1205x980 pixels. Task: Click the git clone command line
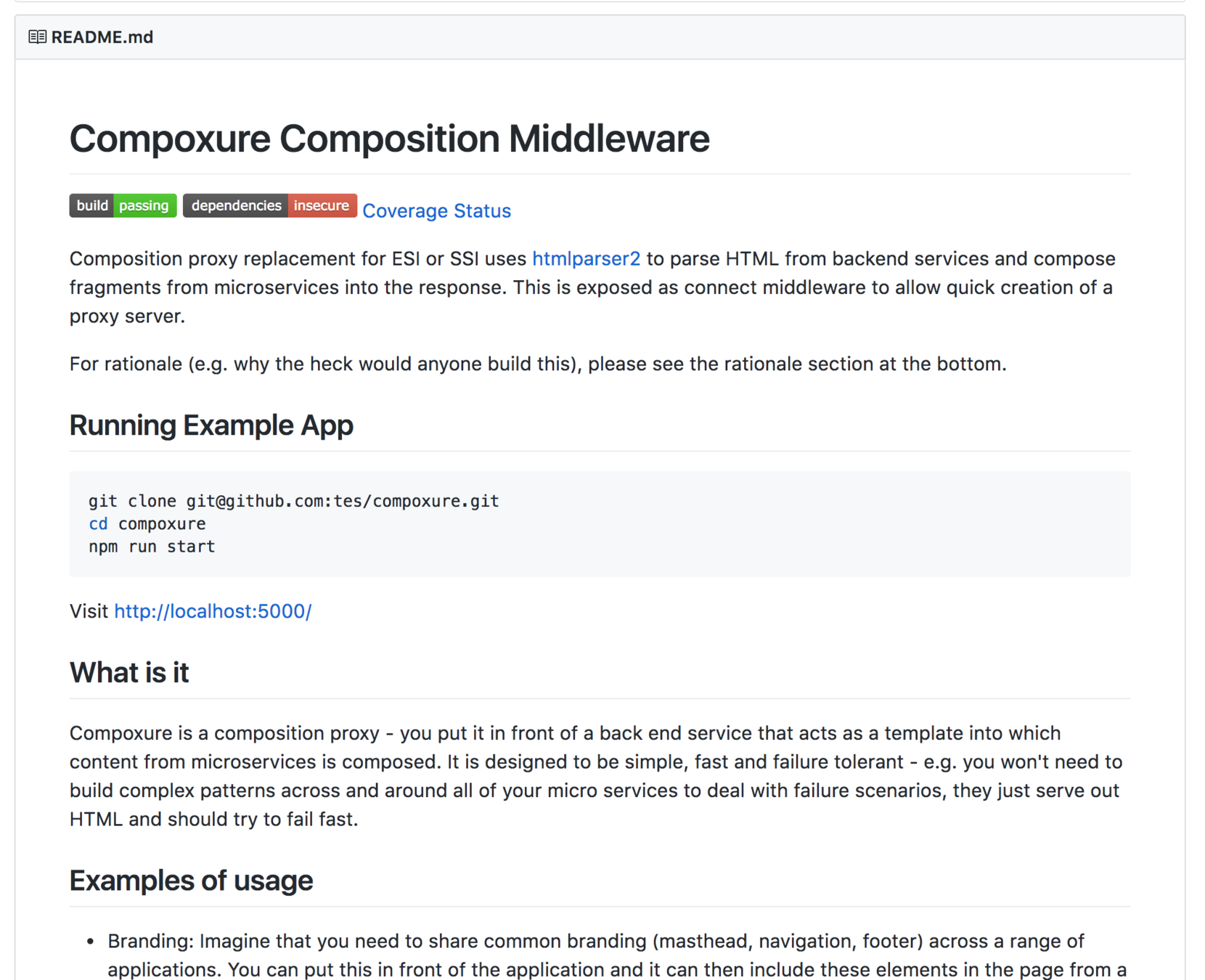(x=294, y=501)
